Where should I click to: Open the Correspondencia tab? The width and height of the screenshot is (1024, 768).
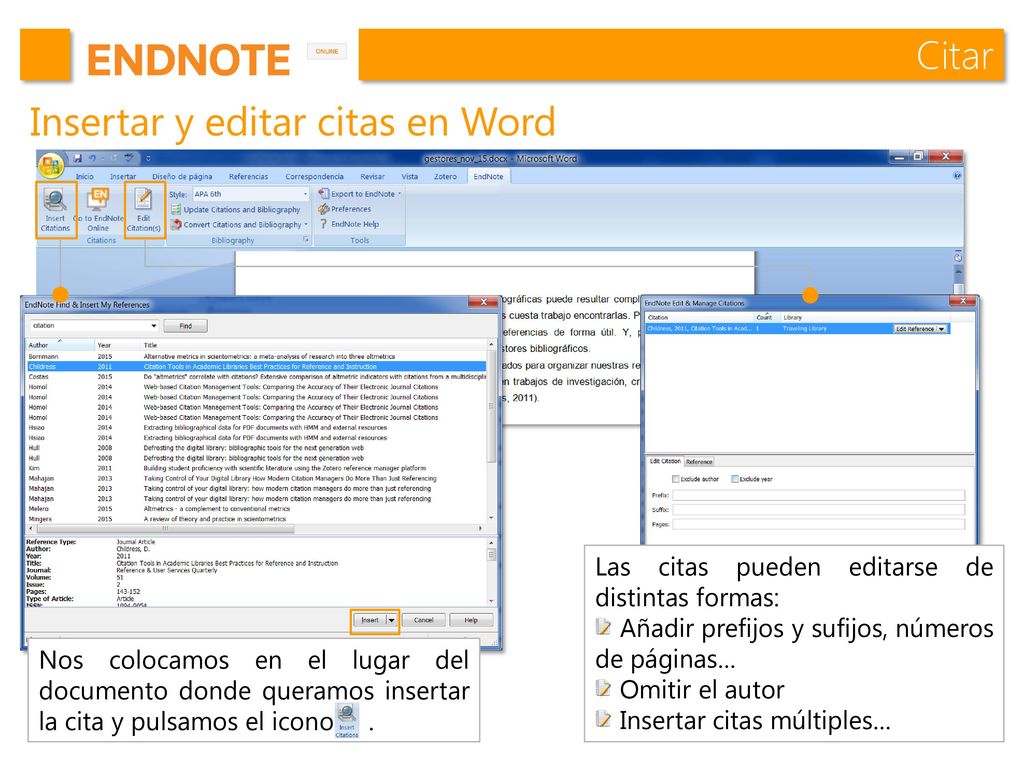(314, 177)
